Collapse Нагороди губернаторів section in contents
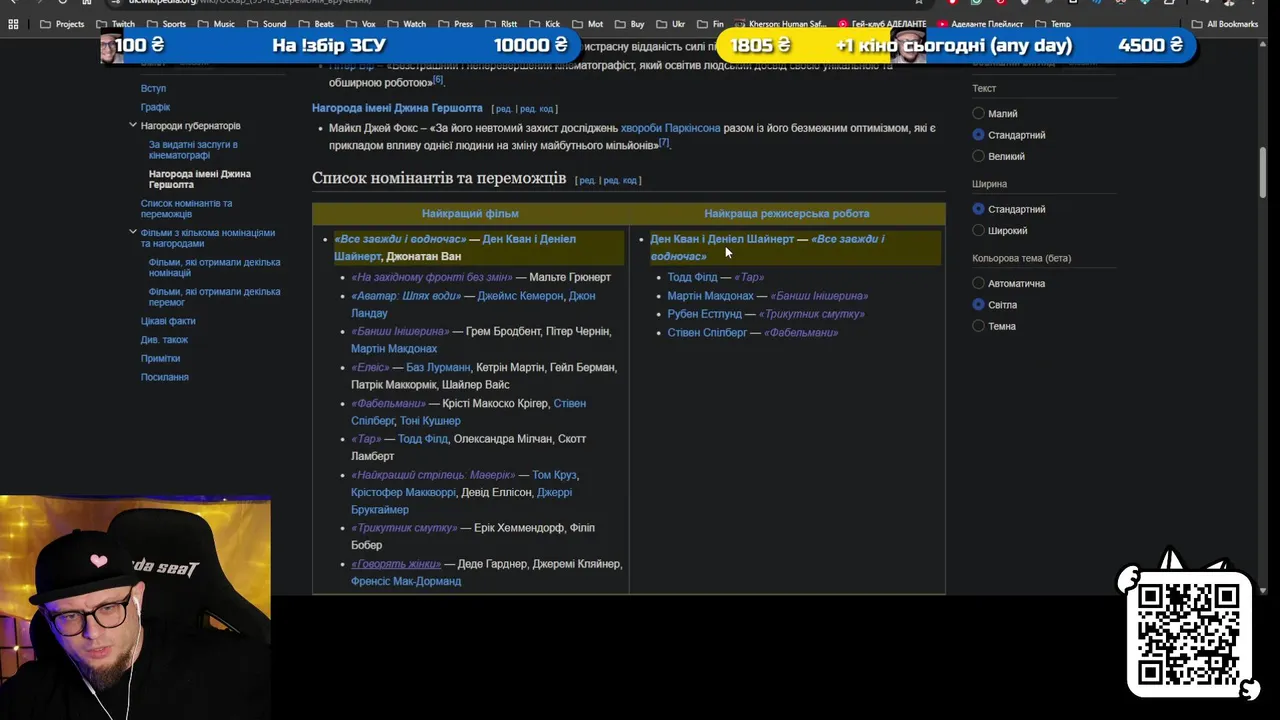This screenshot has width=1280, height=720. (132, 125)
